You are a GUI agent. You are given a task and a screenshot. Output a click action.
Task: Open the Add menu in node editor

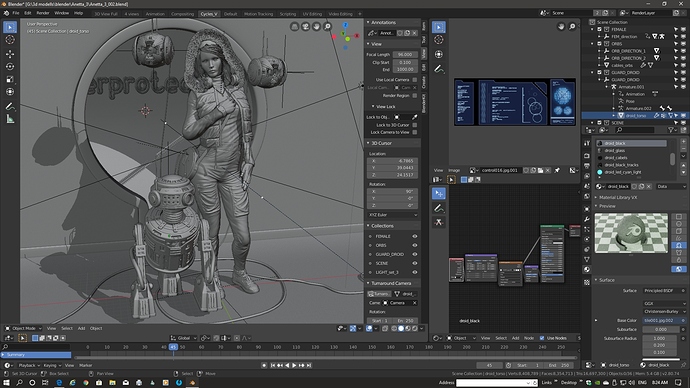pos(515,338)
